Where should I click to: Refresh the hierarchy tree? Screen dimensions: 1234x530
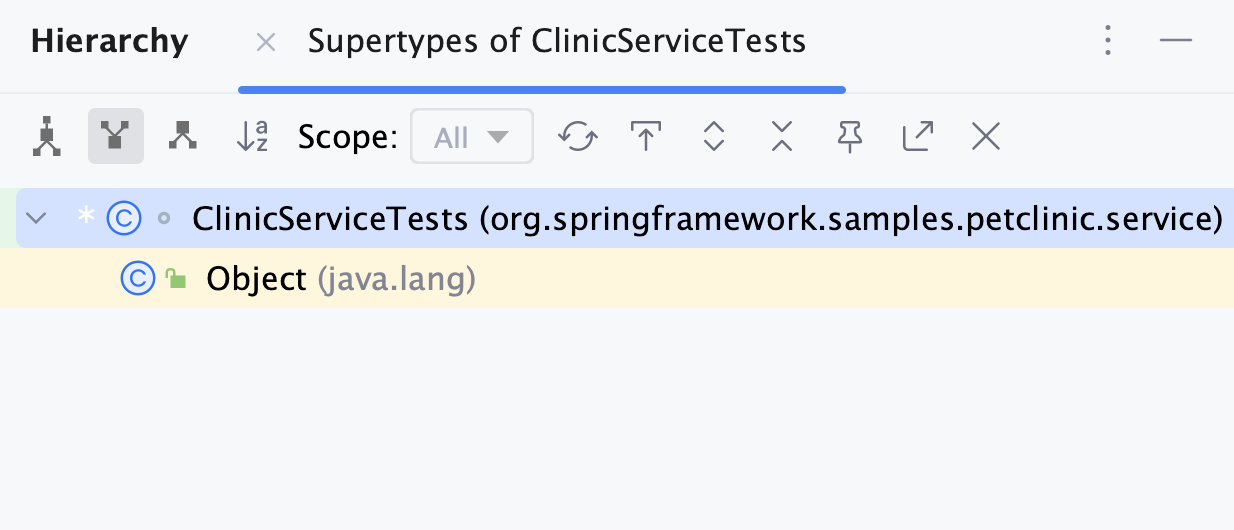pos(578,136)
